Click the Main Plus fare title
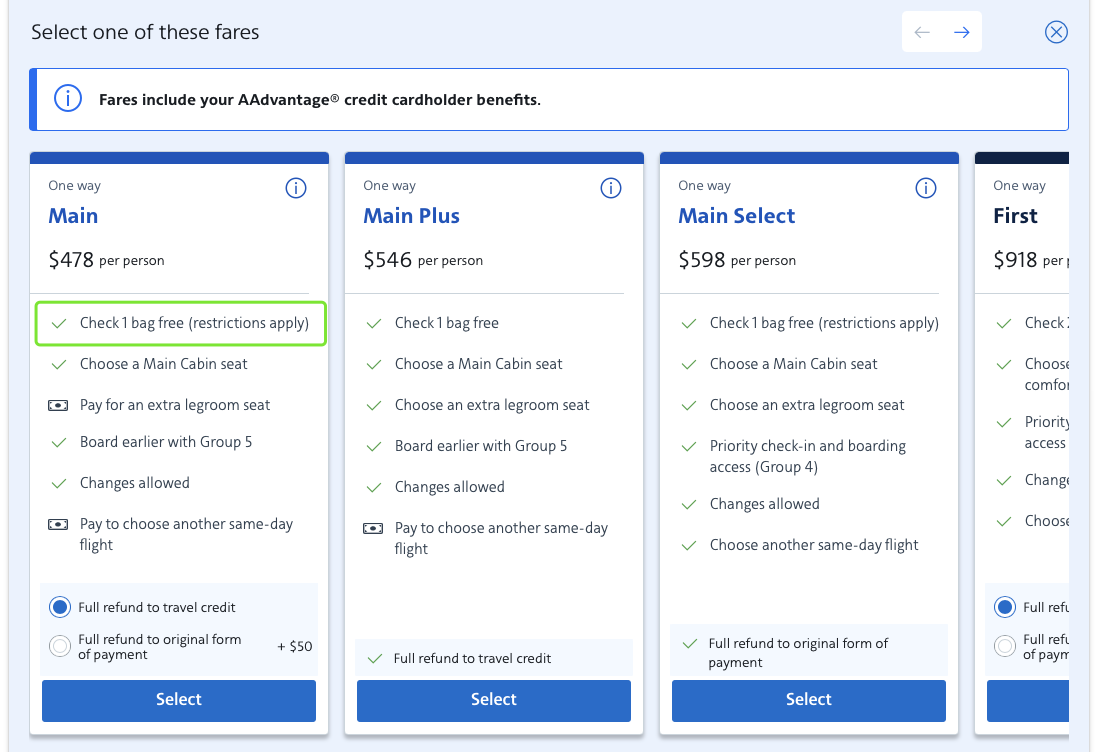1101x752 pixels. [x=411, y=216]
